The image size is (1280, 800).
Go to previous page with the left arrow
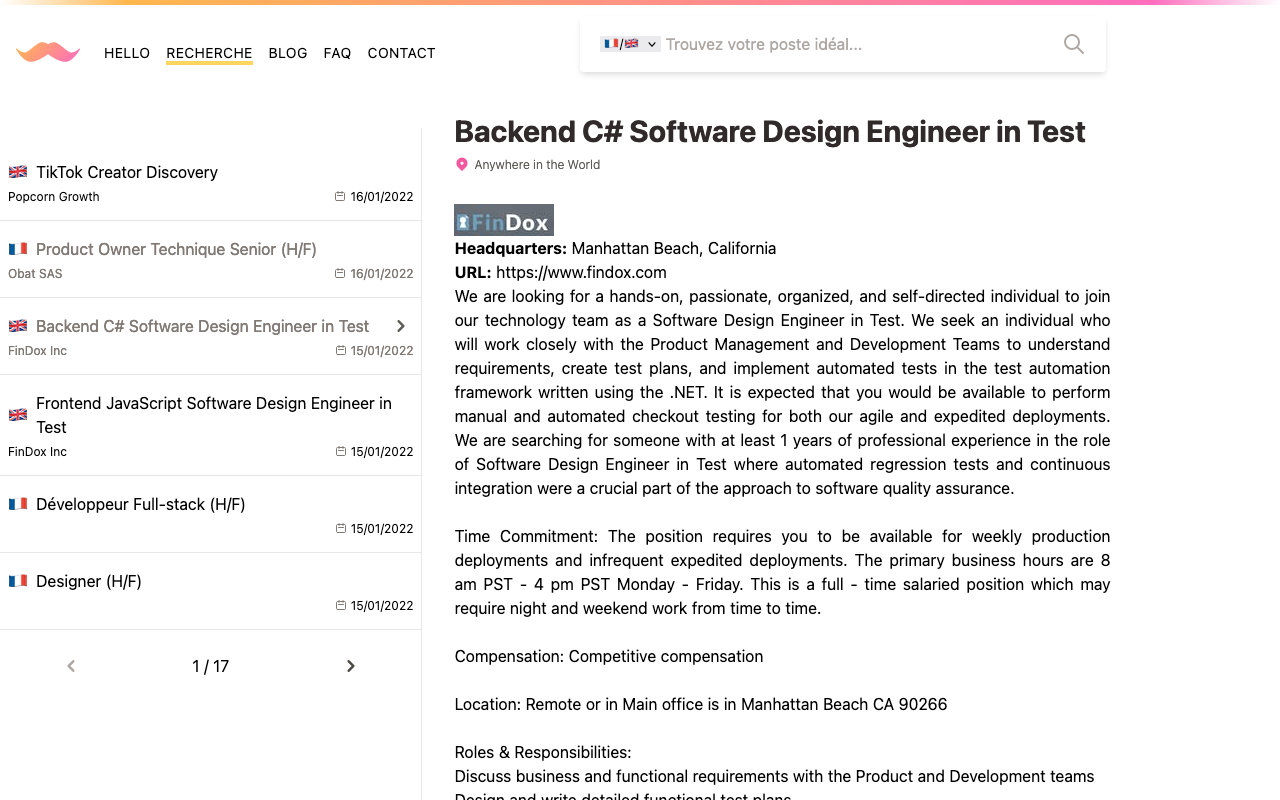[70, 665]
